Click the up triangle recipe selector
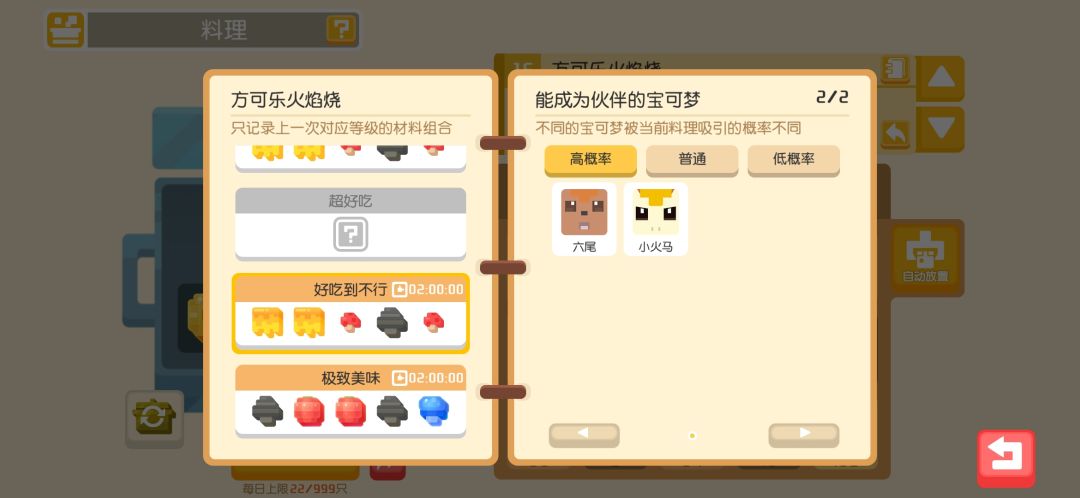The width and height of the screenshot is (1080, 498). coord(940,78)
